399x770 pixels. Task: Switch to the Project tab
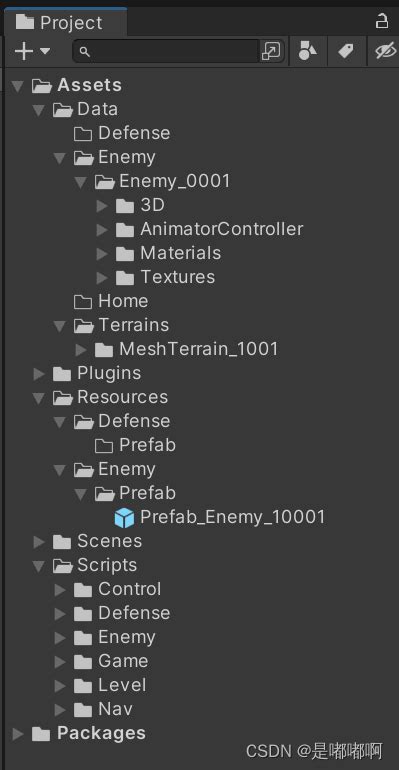pyautogui.click(x=60, y=23)
